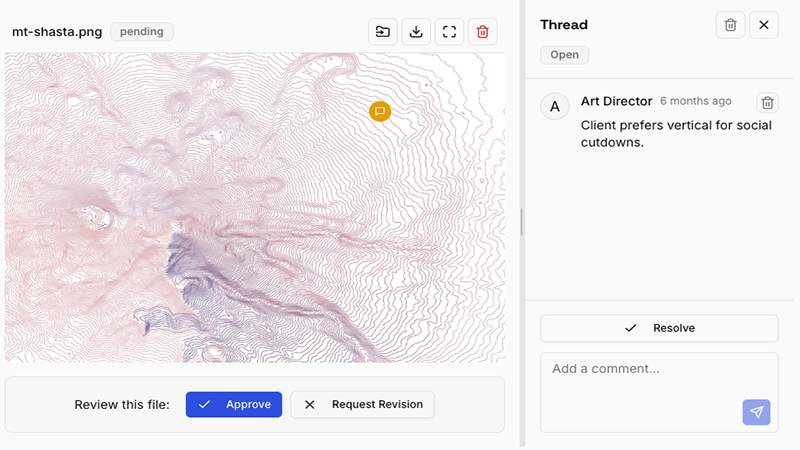This screenshot has width=800, height=450.
Task: Focus the Add a comment field
Action: (659, 392)
